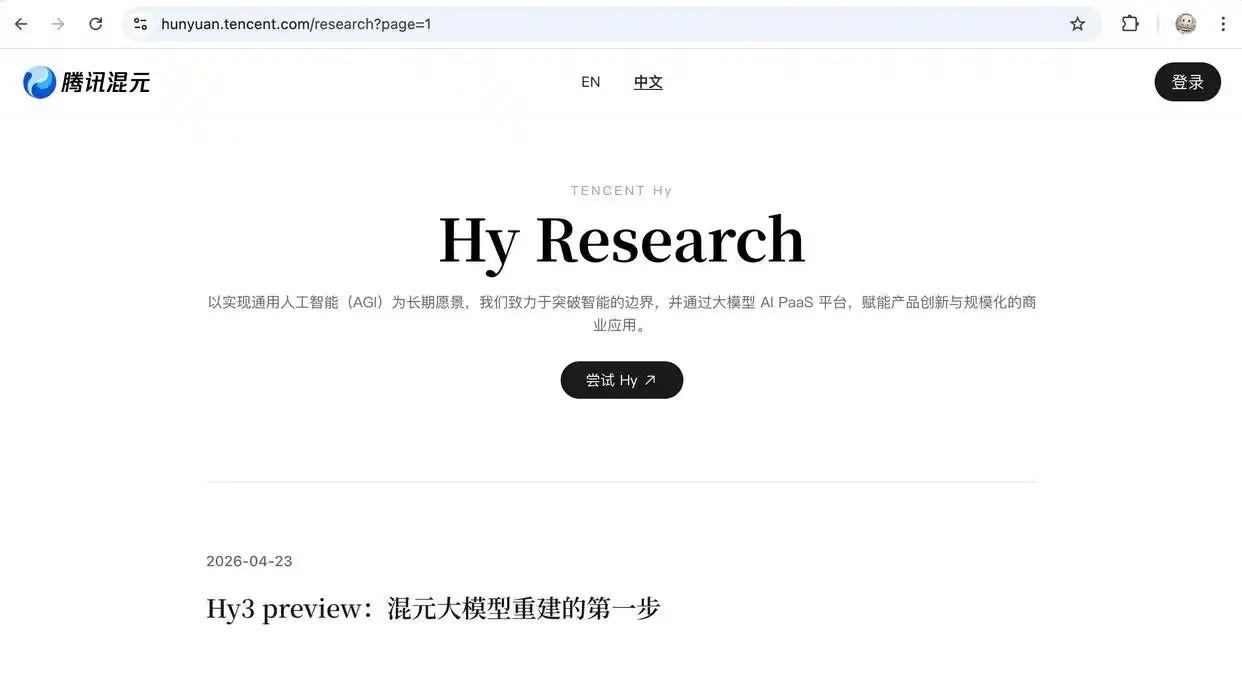Reload the page with the refresh icon
Screen dimensions: 1242x698
[x=96, y=24]
